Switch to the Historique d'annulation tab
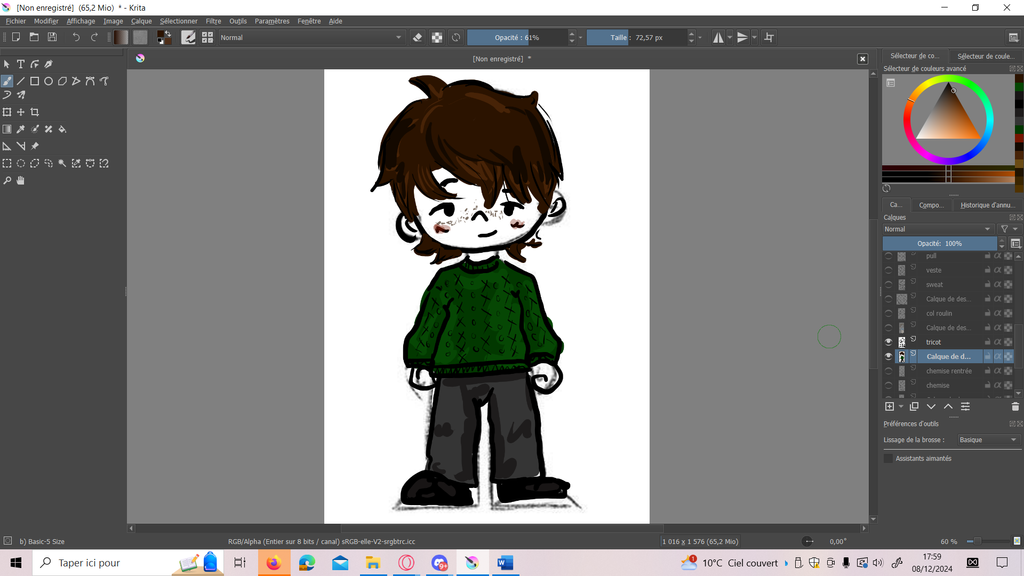 coord(986,205)
